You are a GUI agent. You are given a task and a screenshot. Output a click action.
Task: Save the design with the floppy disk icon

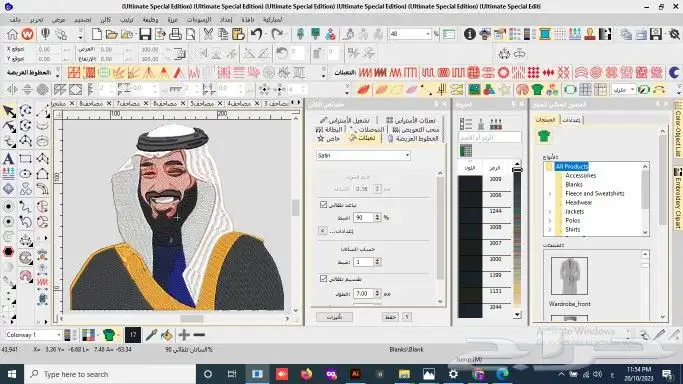(145, 34)
